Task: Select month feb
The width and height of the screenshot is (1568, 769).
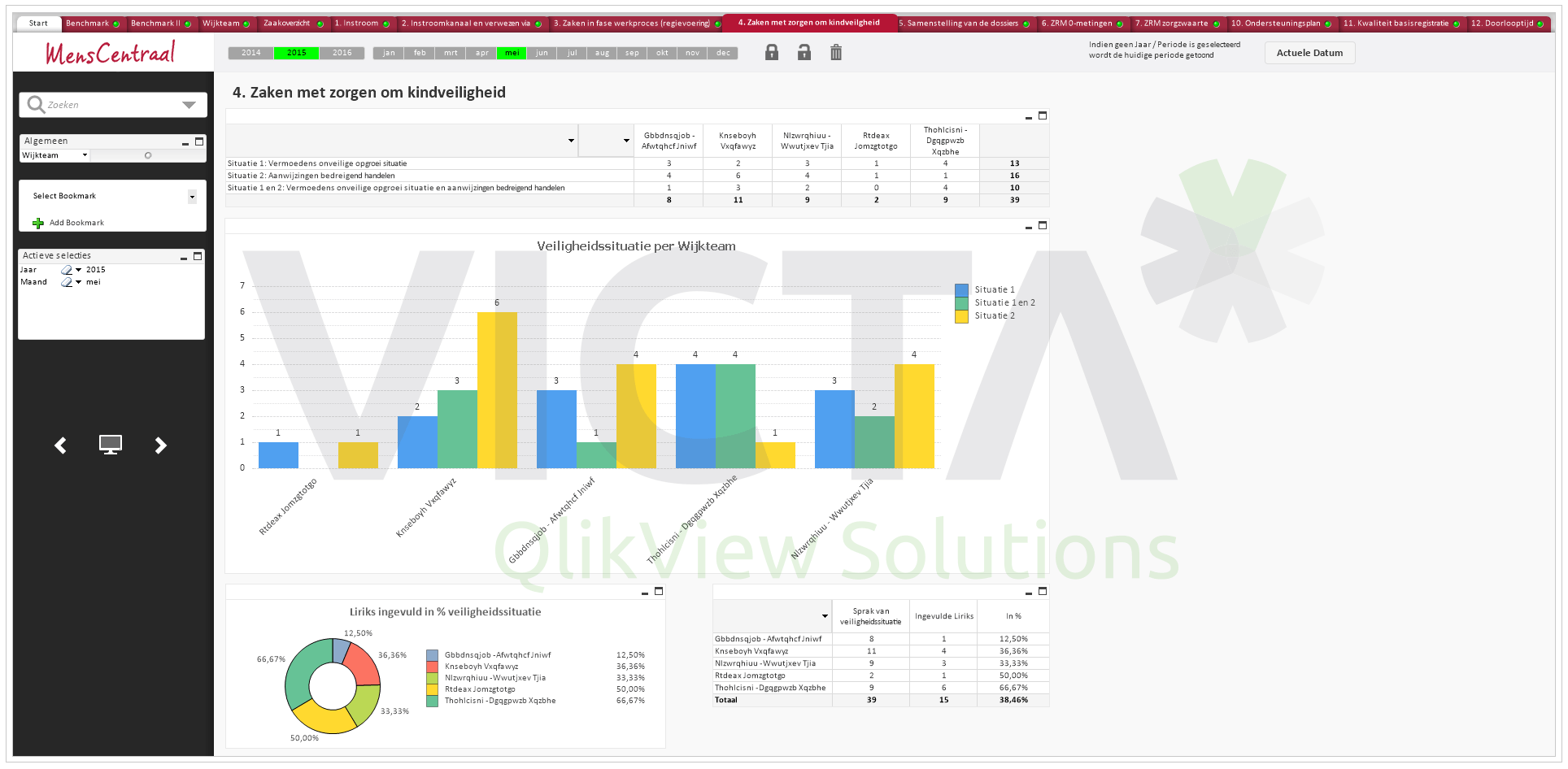Action: pos(420,53)
